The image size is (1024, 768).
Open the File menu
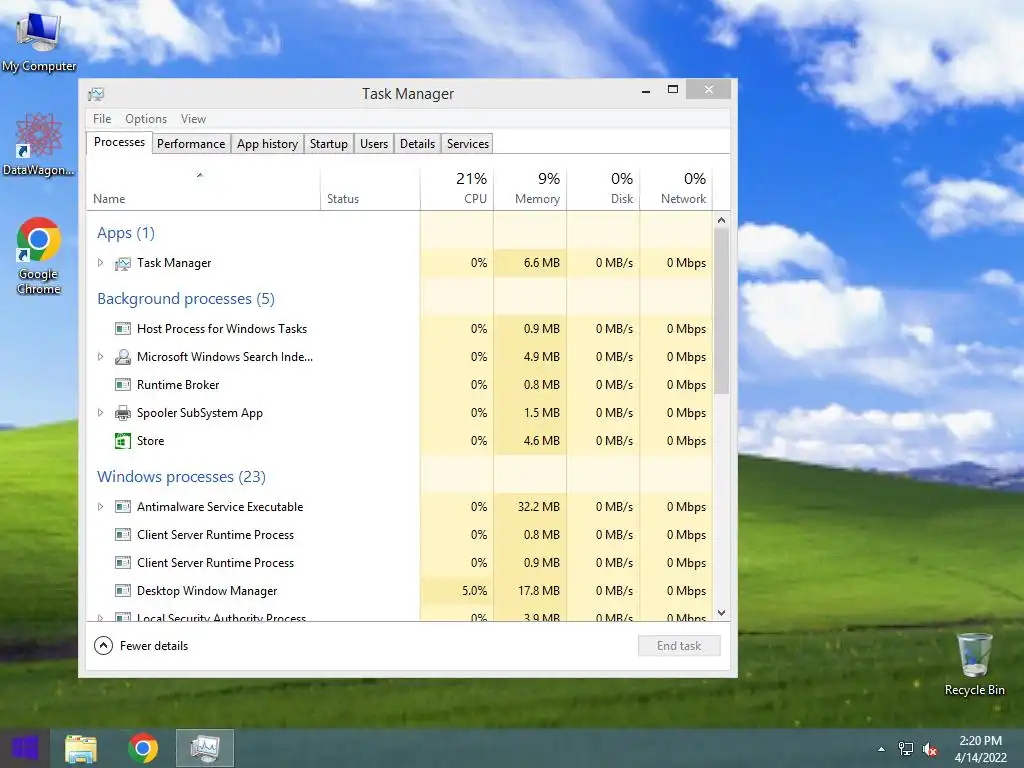(x=102, y=119)
